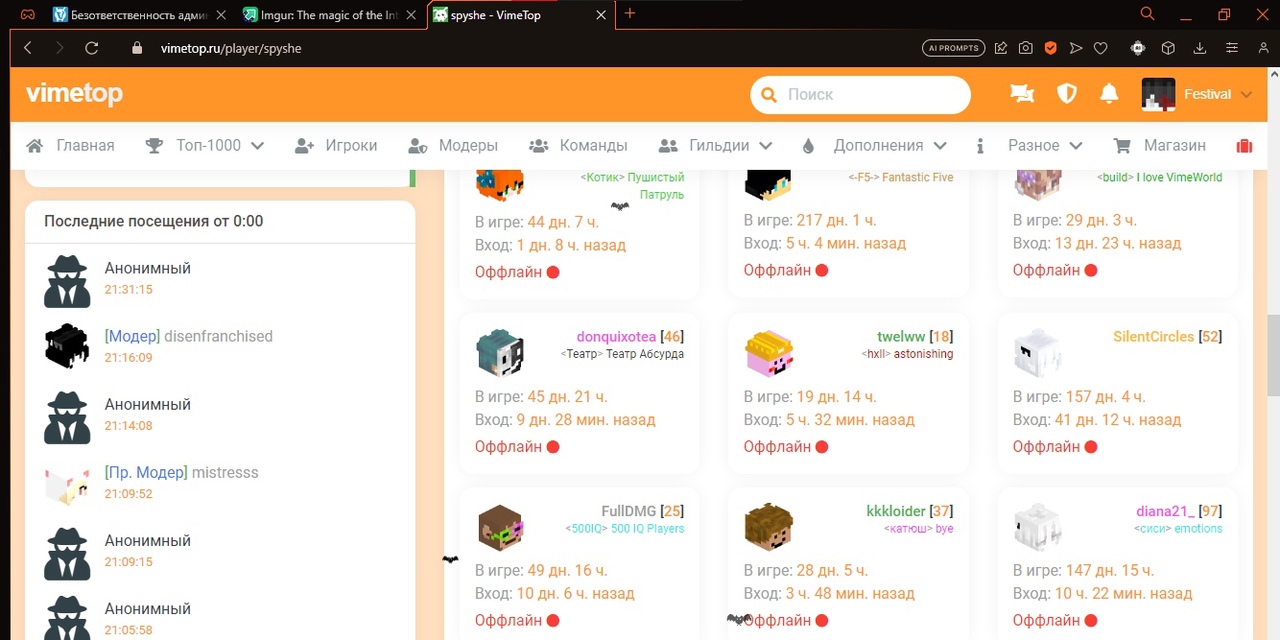This screenshot has width=1280, height=640.
Task: Click the orange ad-blocker shield icon
Action: pos(1050,48)
